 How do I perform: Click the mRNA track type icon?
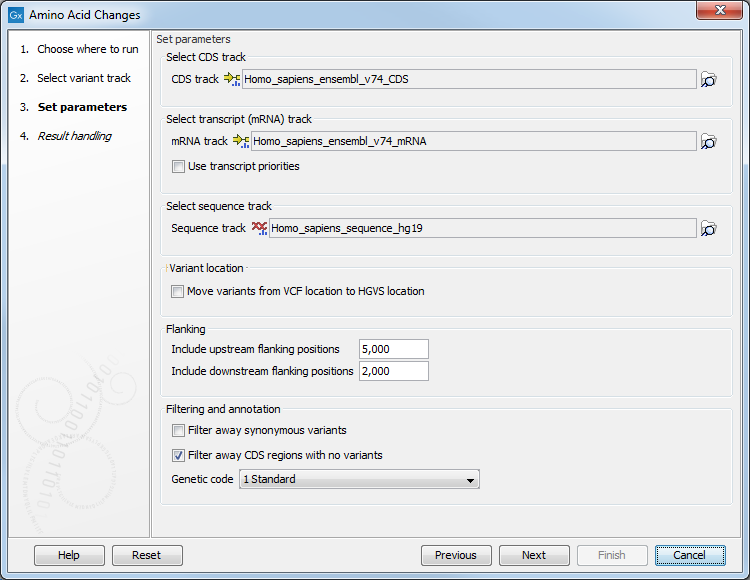[x=241, y=142]
